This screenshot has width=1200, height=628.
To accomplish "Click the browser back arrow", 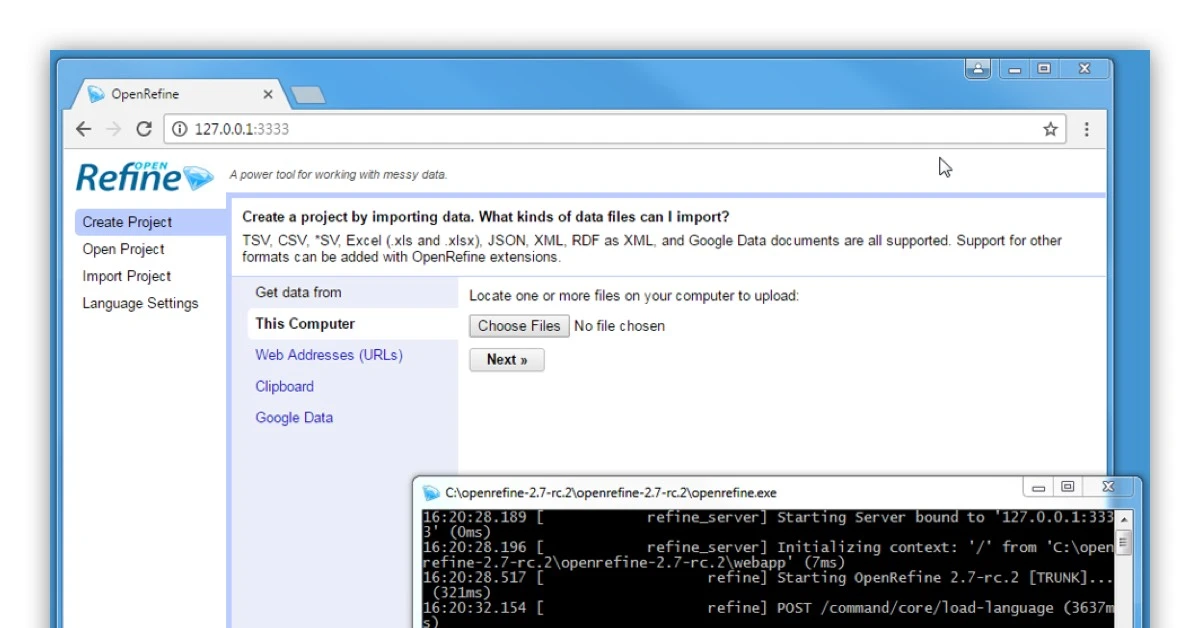I will (x=84, y=129).
